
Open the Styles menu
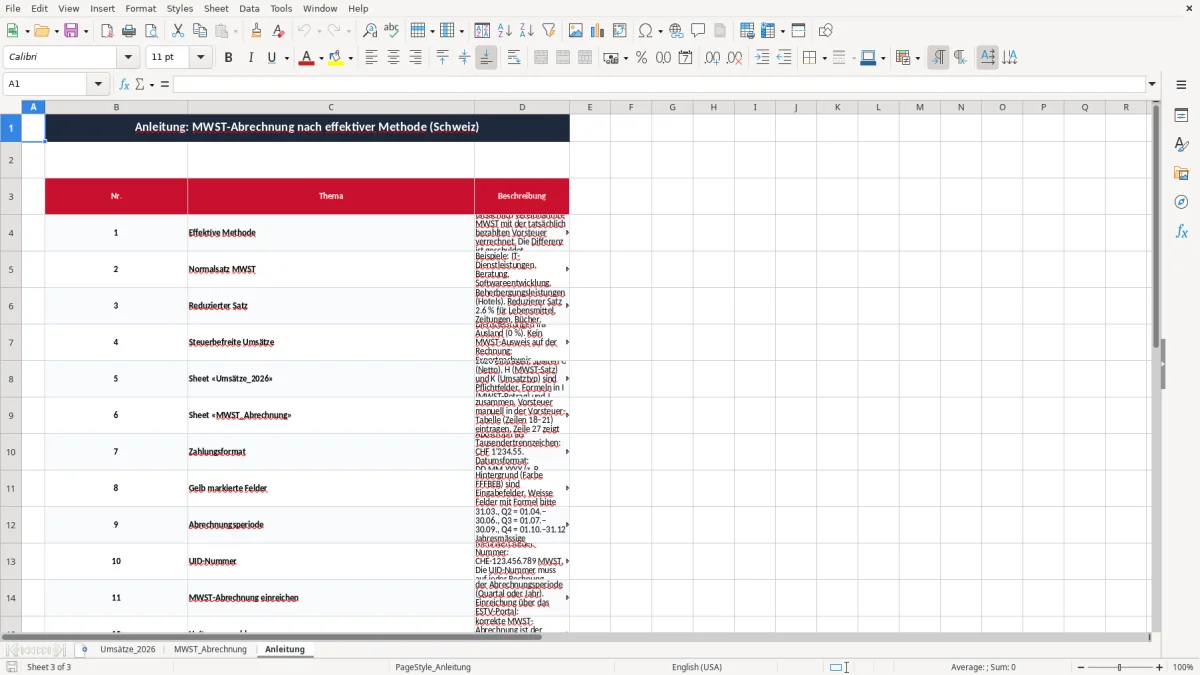(180, 8)
